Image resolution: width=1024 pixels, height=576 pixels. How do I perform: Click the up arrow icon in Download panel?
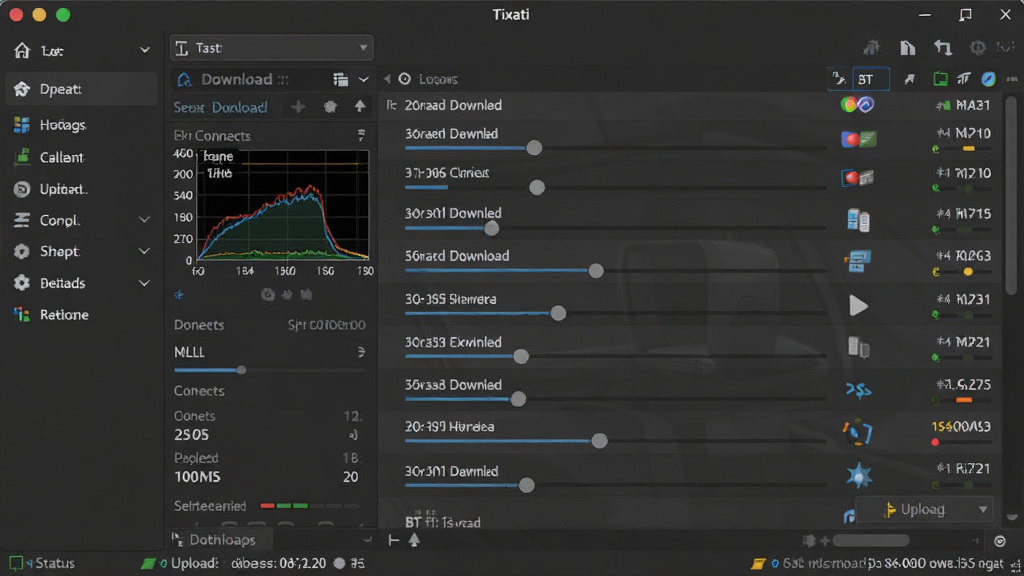pyautogui.click(x=360, y=106)
